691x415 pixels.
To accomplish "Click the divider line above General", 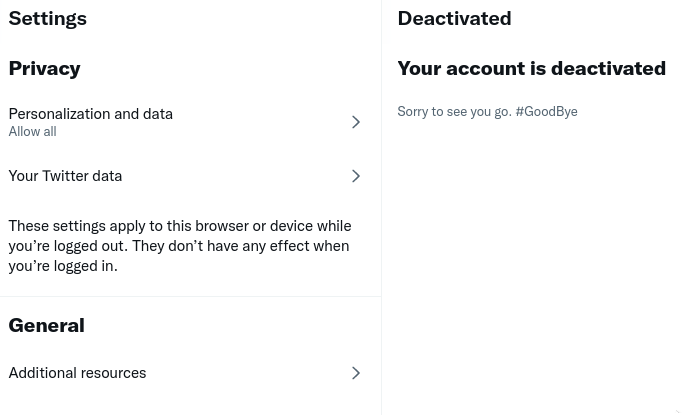I will pos(190,296).
